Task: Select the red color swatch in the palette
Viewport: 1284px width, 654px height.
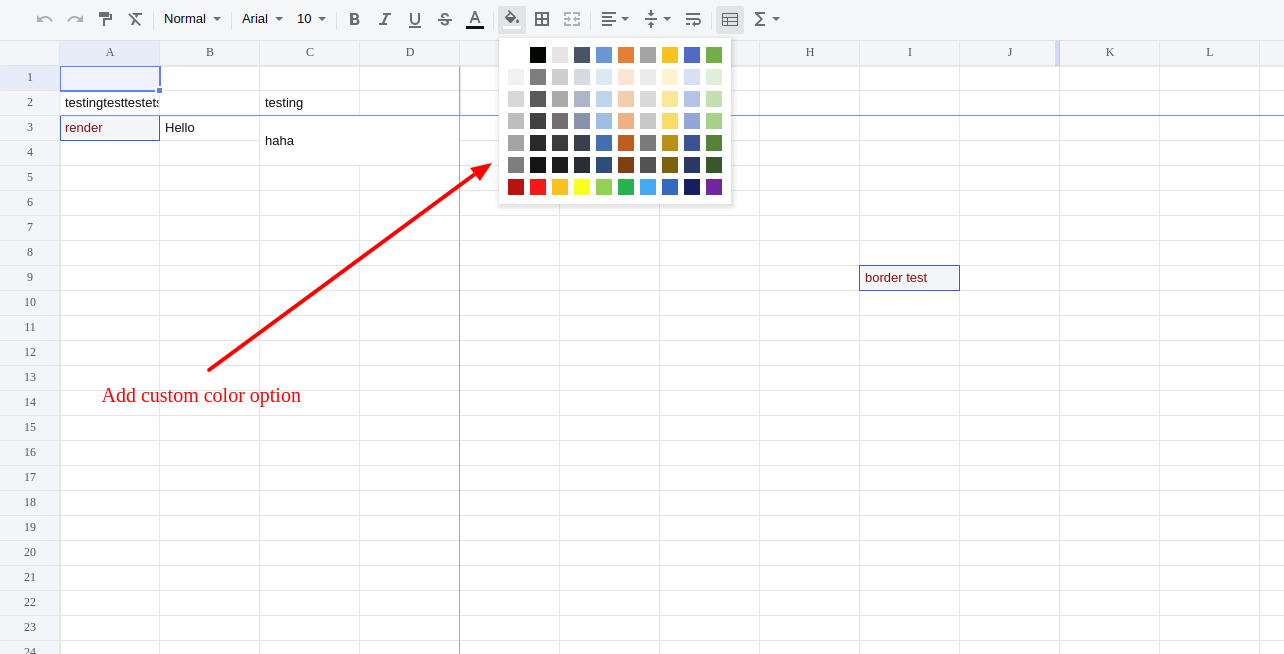Action: tap(537, 187)
